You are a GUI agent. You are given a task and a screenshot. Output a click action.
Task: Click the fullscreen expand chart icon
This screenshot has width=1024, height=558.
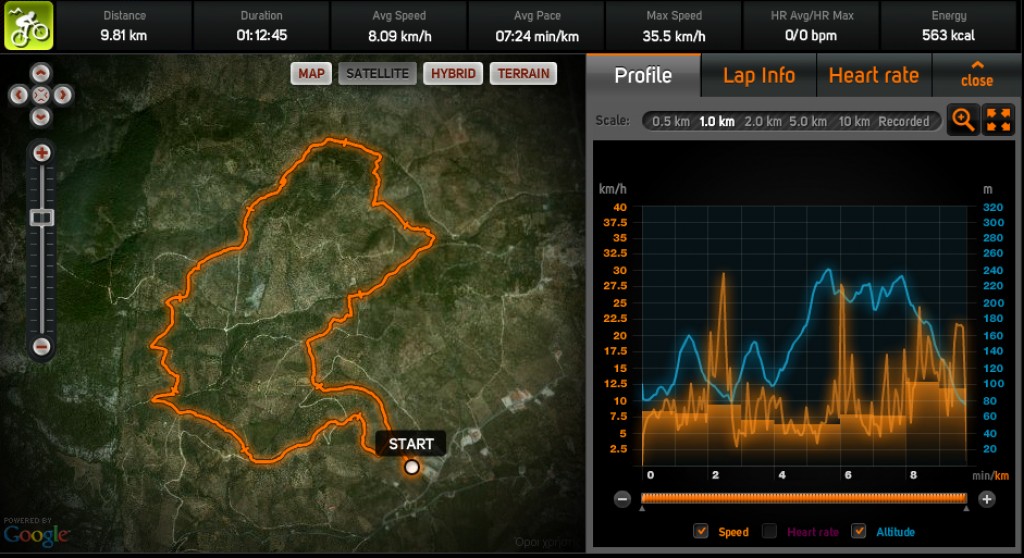click(x=999, y=120)
